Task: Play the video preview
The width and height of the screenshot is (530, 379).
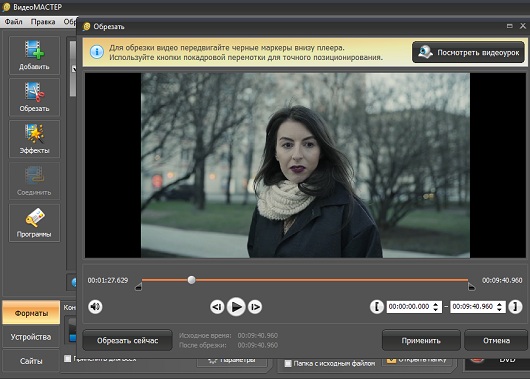Action: (236, 307)
